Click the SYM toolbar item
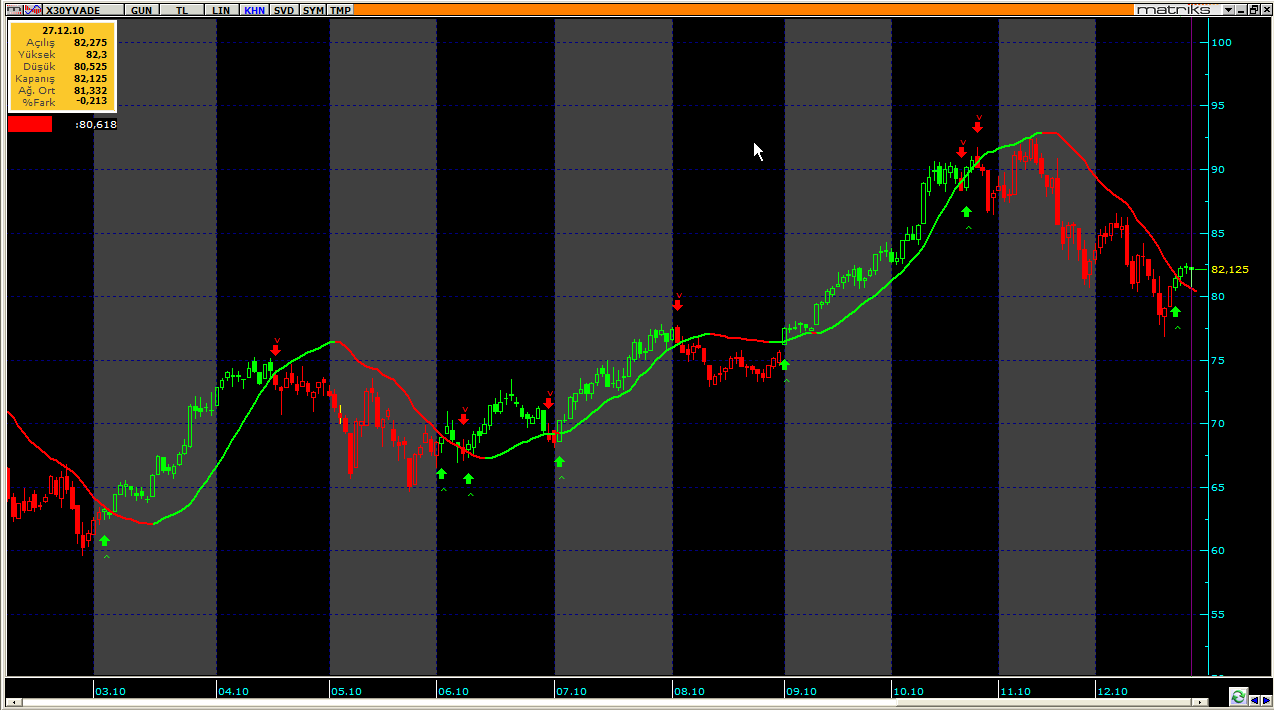Screen dimensions: 1274x710 click(x=313, y=9)
